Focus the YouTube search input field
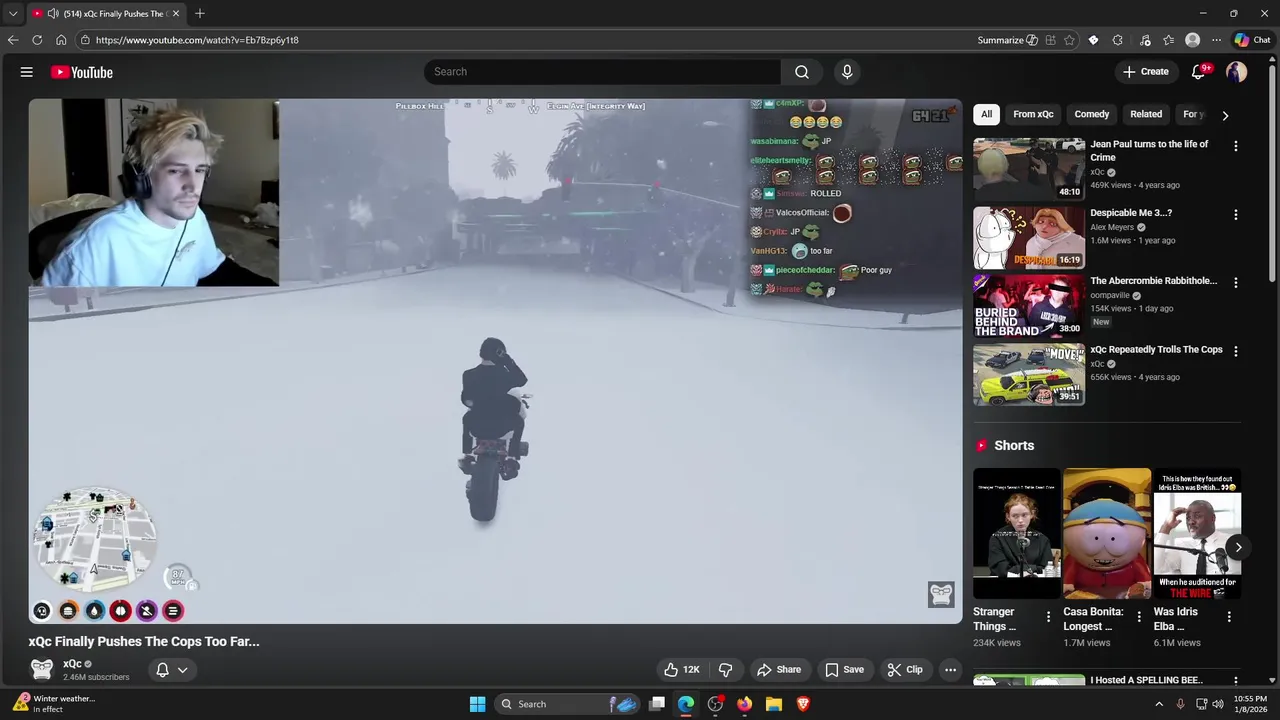1280x720 pixels. pos(603,72)
